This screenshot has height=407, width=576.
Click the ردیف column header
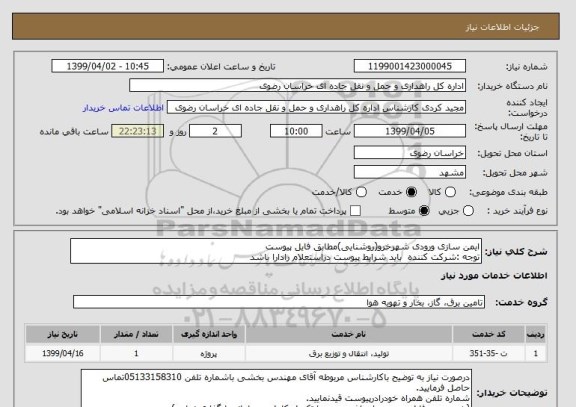[536, 334]
